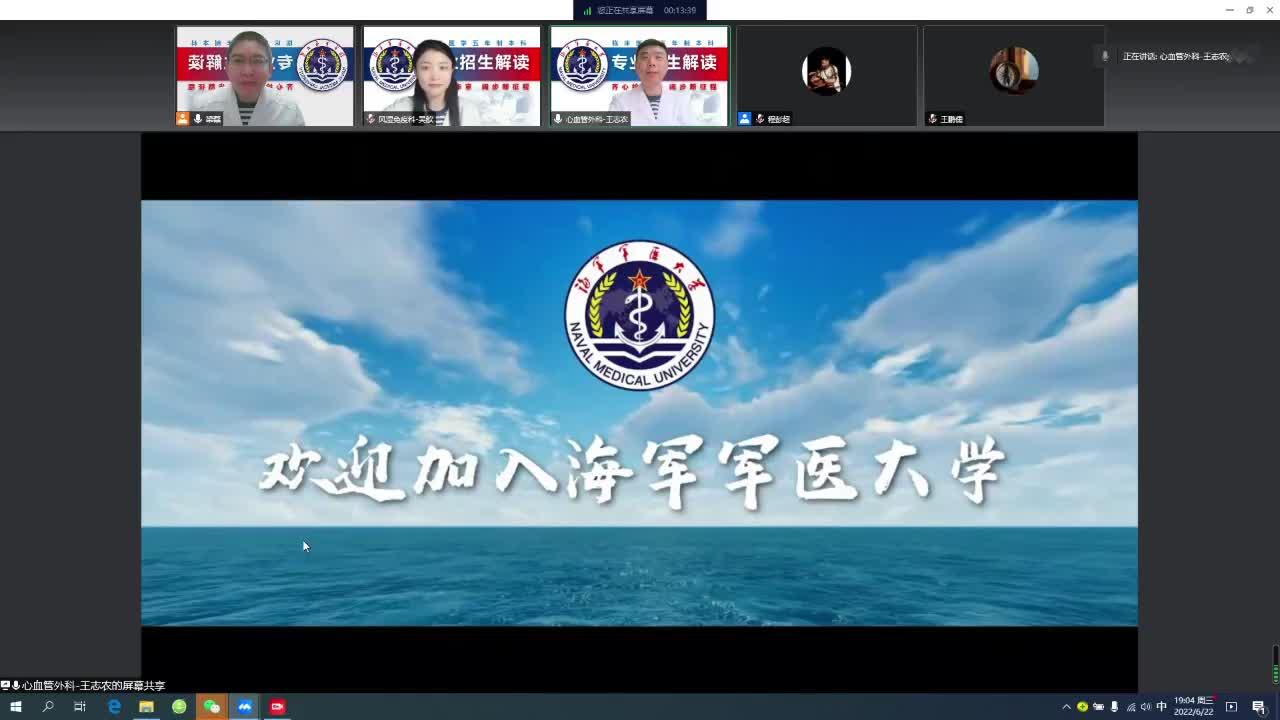Select first participant's video thumbnail

point(265,76)
